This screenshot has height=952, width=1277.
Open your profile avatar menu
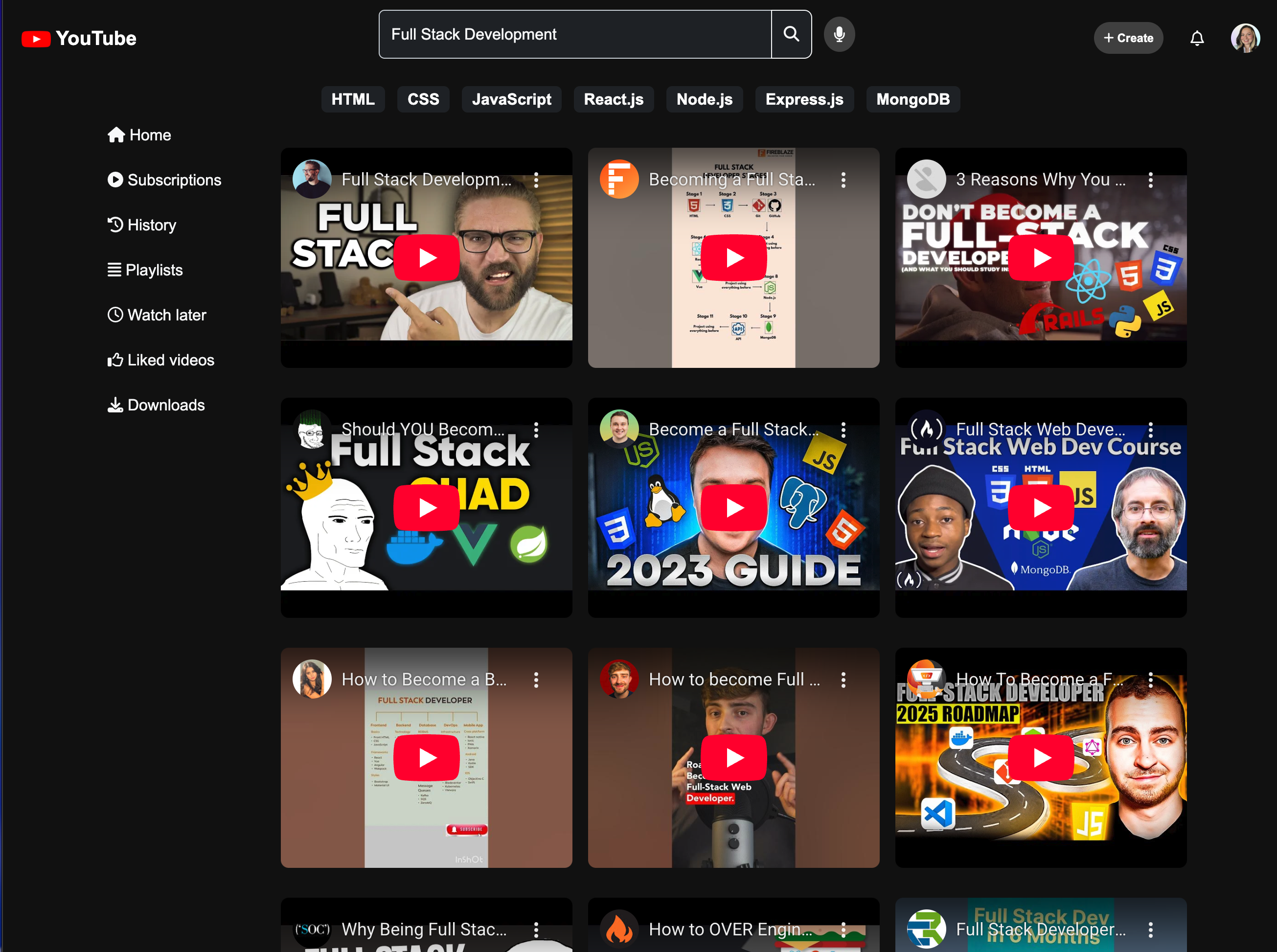[x=1245, y=38]
